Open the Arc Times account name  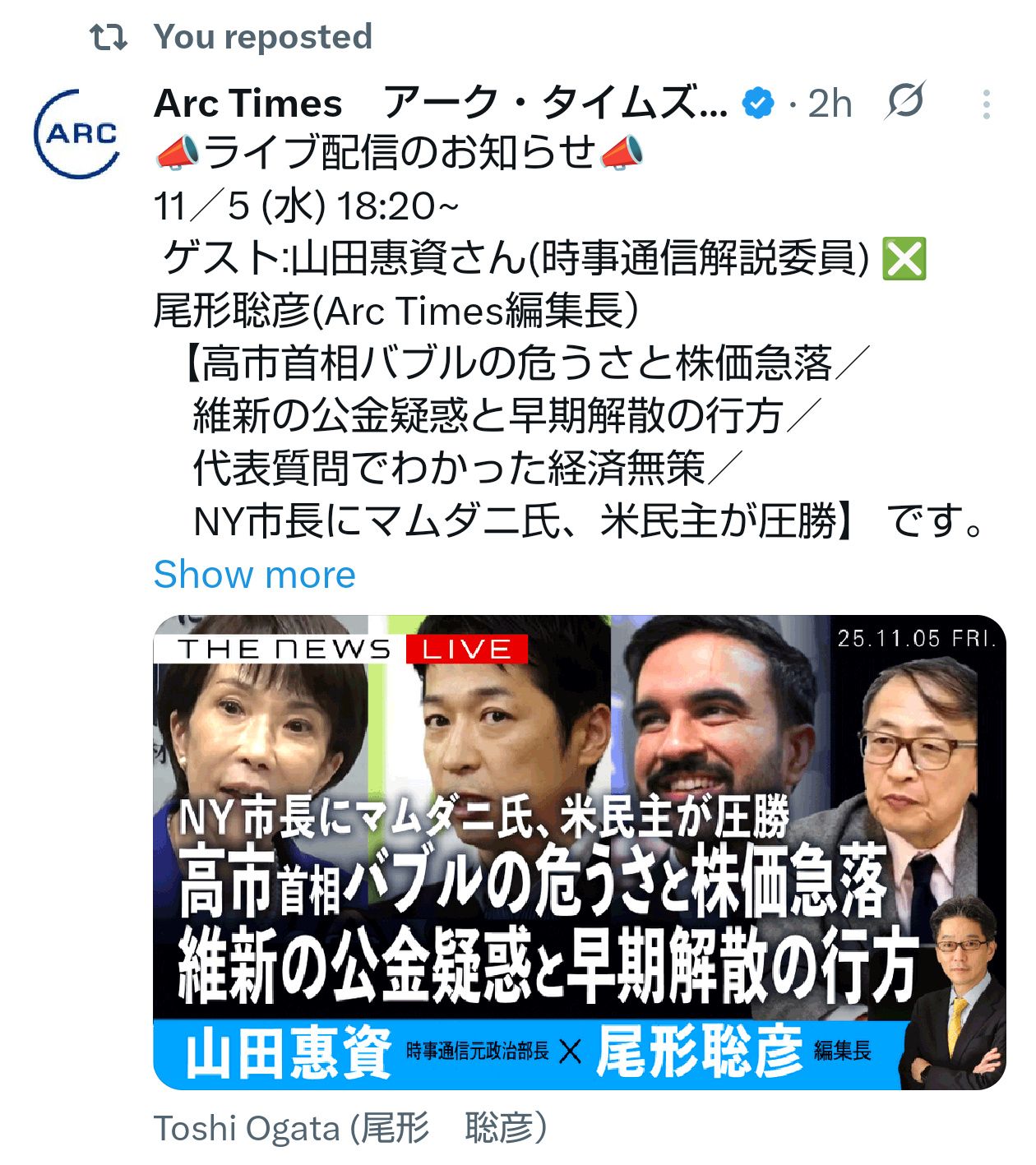tap(441, 104)
